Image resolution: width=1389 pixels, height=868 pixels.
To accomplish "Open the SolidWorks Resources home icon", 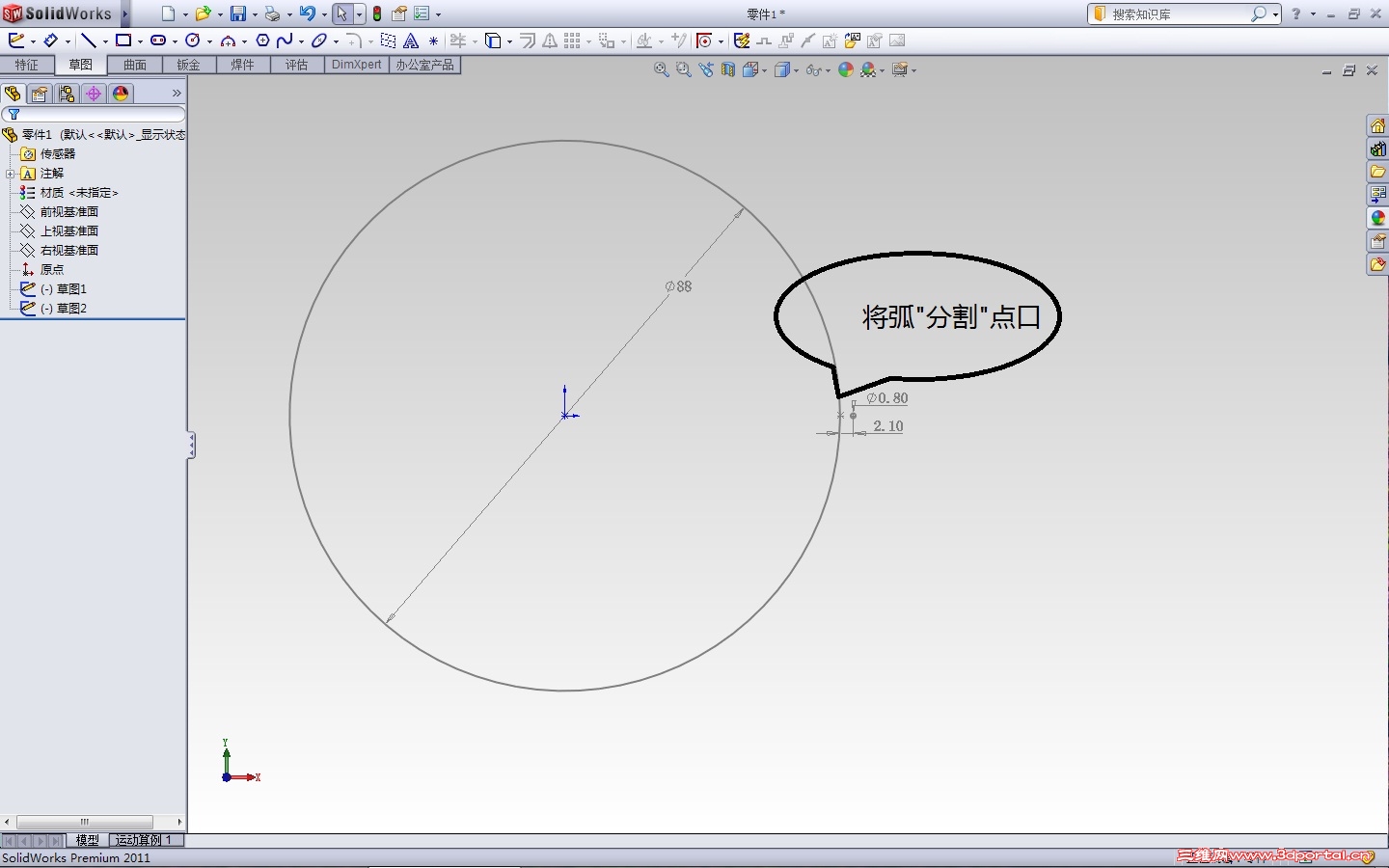I will 1378,126.
